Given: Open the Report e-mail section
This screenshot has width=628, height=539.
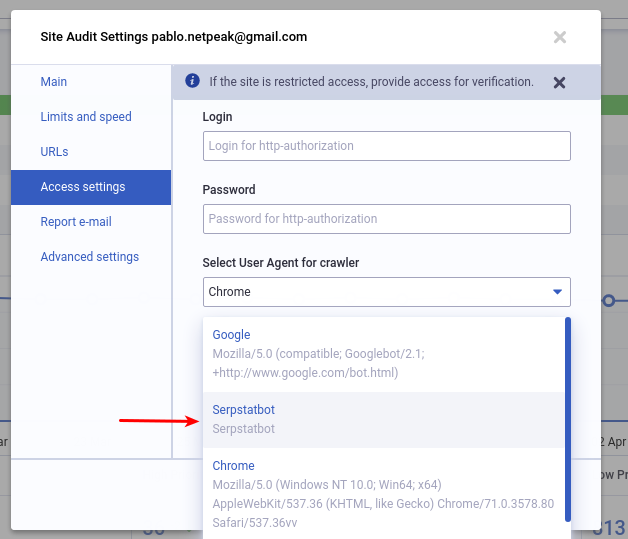Looking at the screenshot, I should pos(76,222).
